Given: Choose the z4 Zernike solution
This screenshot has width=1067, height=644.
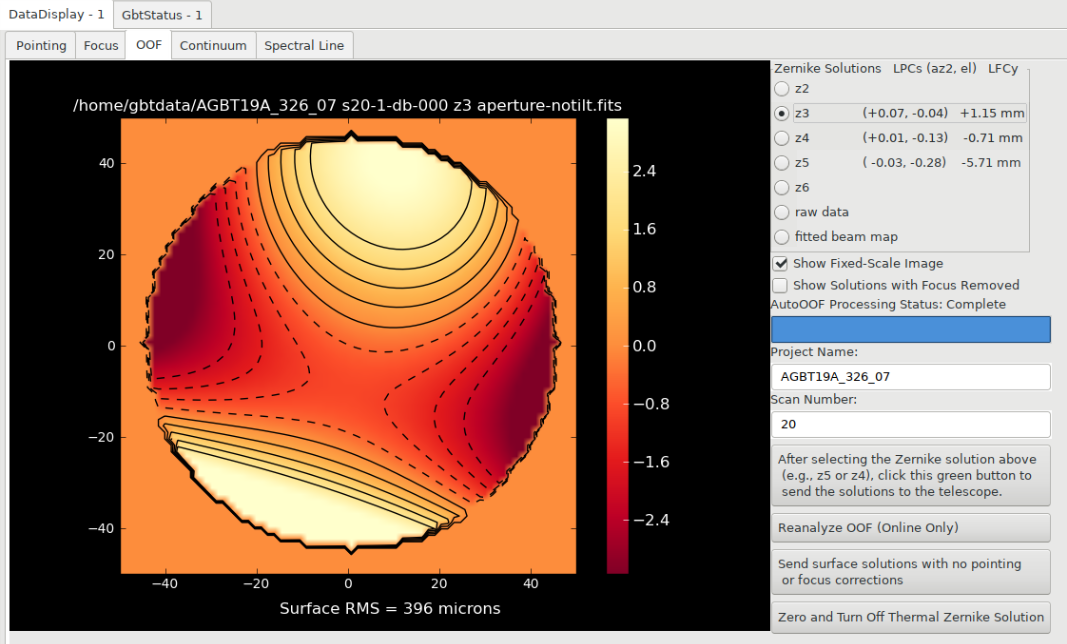Looking at the screenshot, I should pyautogui.click(x=782, y=138).
